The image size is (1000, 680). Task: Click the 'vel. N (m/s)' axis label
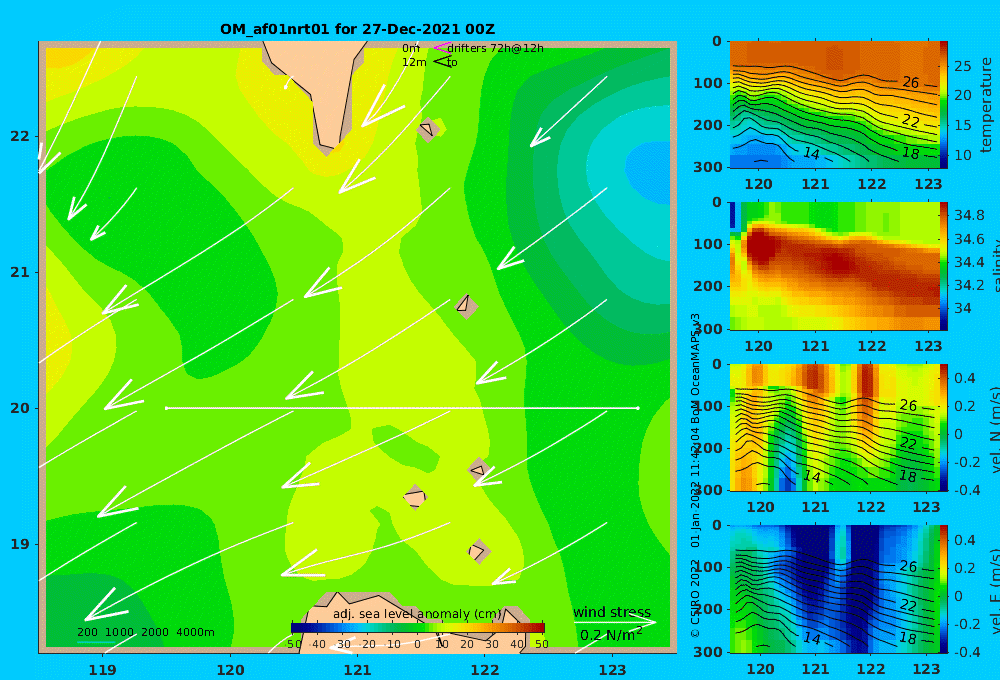point(995,429)
